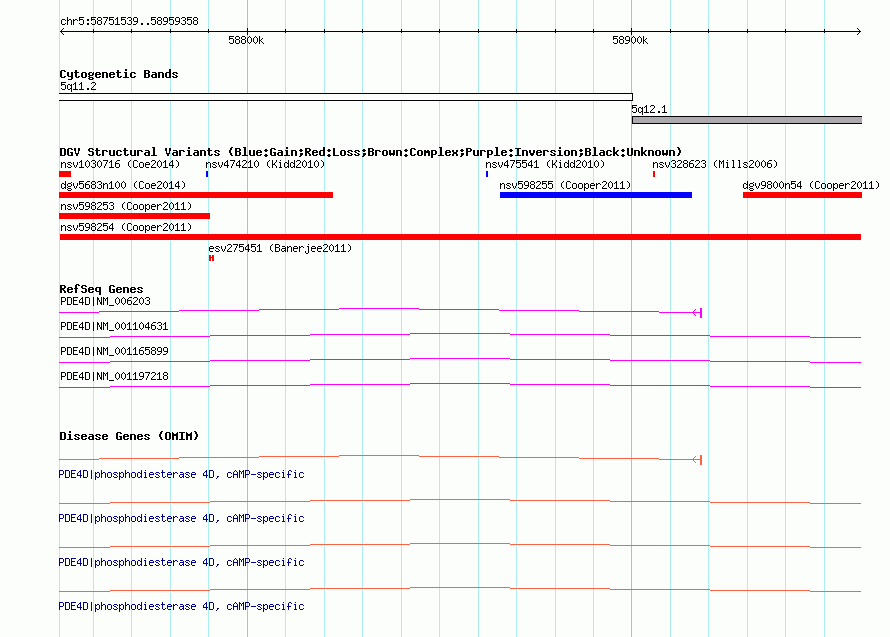The height and width of the screenshot is (637, 890).
Task: Click the small red nsv328623 loss marker
Action: point(654,174)
